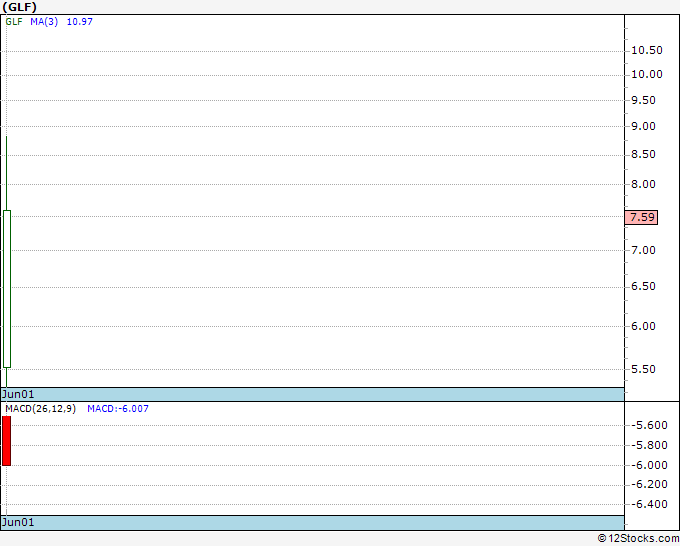Click the (GLF) chart title

(20, 7)
